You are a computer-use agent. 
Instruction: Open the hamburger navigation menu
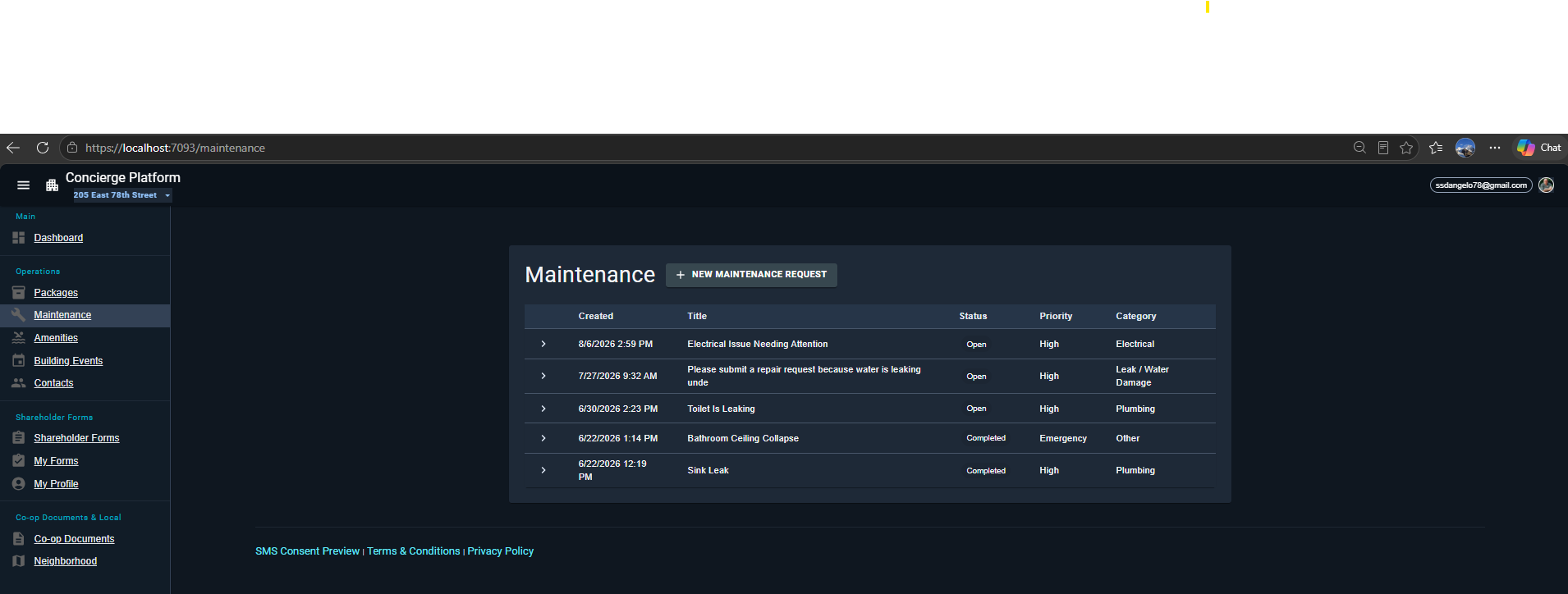pos(24,185)
